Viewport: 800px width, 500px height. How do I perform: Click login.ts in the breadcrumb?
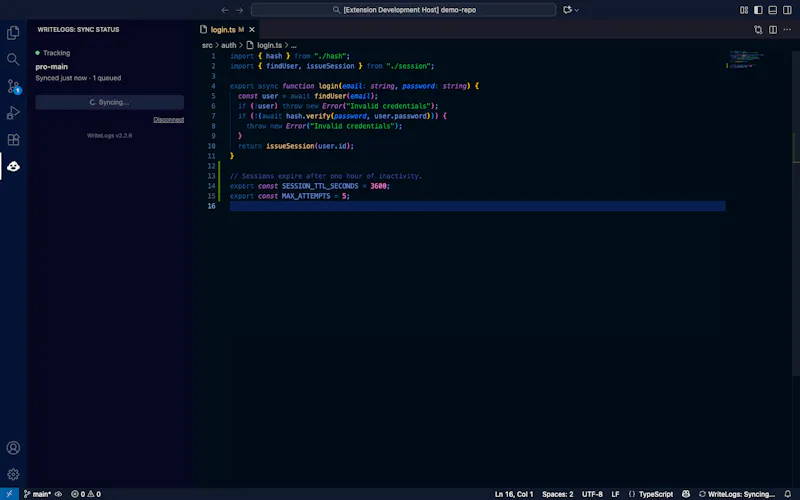pyautogui.click(x=269, y=45)
